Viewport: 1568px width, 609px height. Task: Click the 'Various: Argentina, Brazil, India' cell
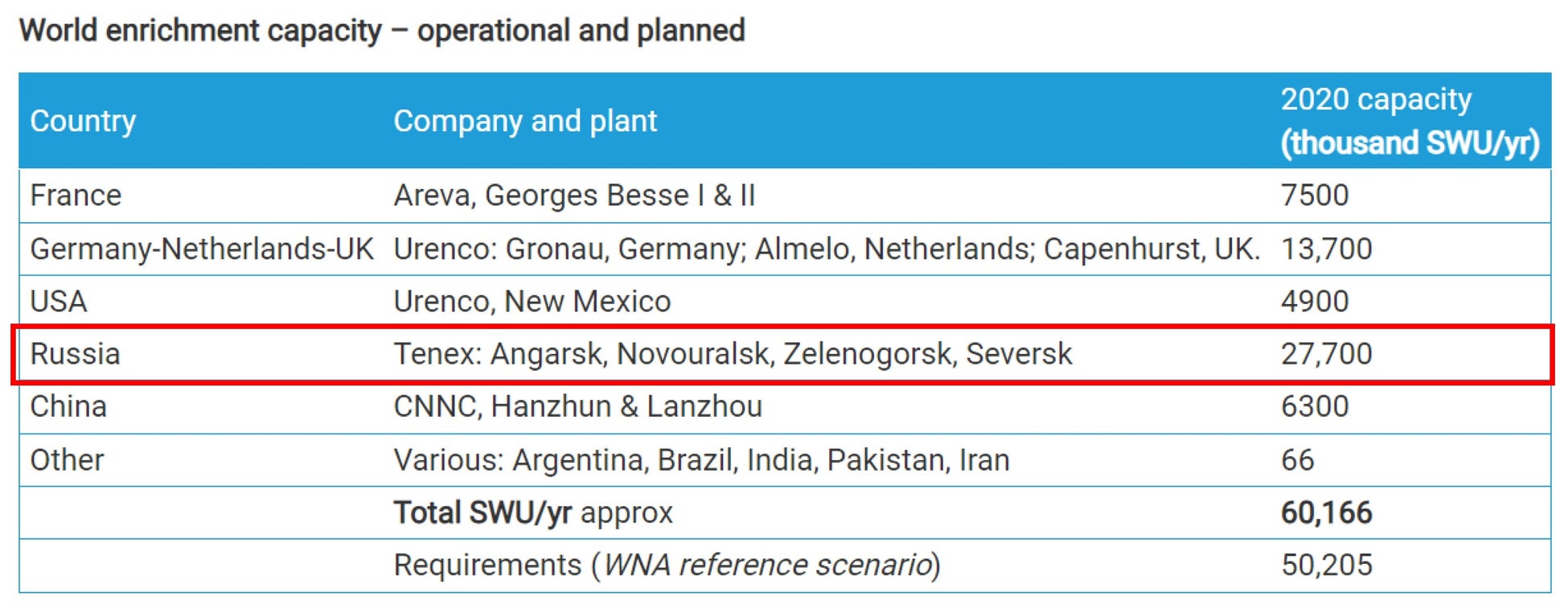(x=701, y=460)
